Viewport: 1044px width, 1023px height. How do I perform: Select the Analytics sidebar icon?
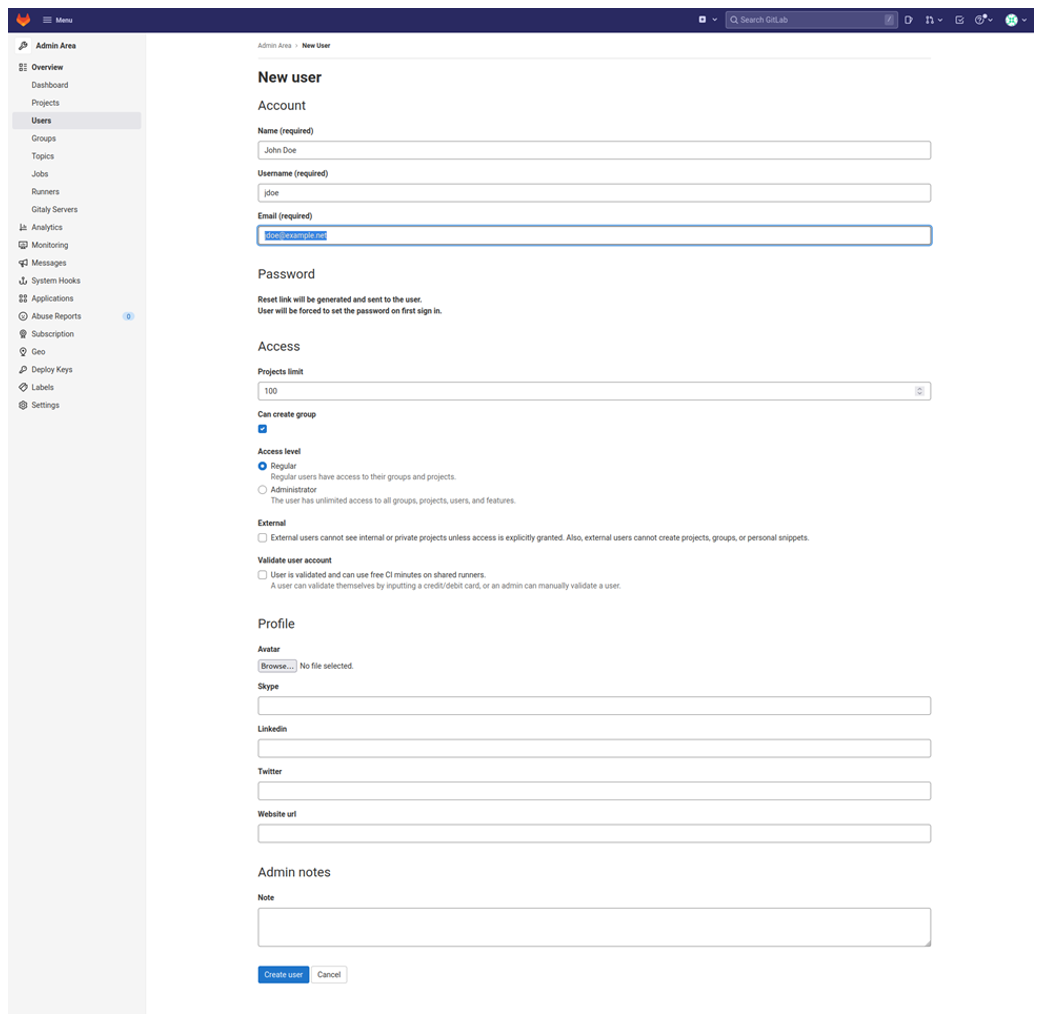(23, 227)
